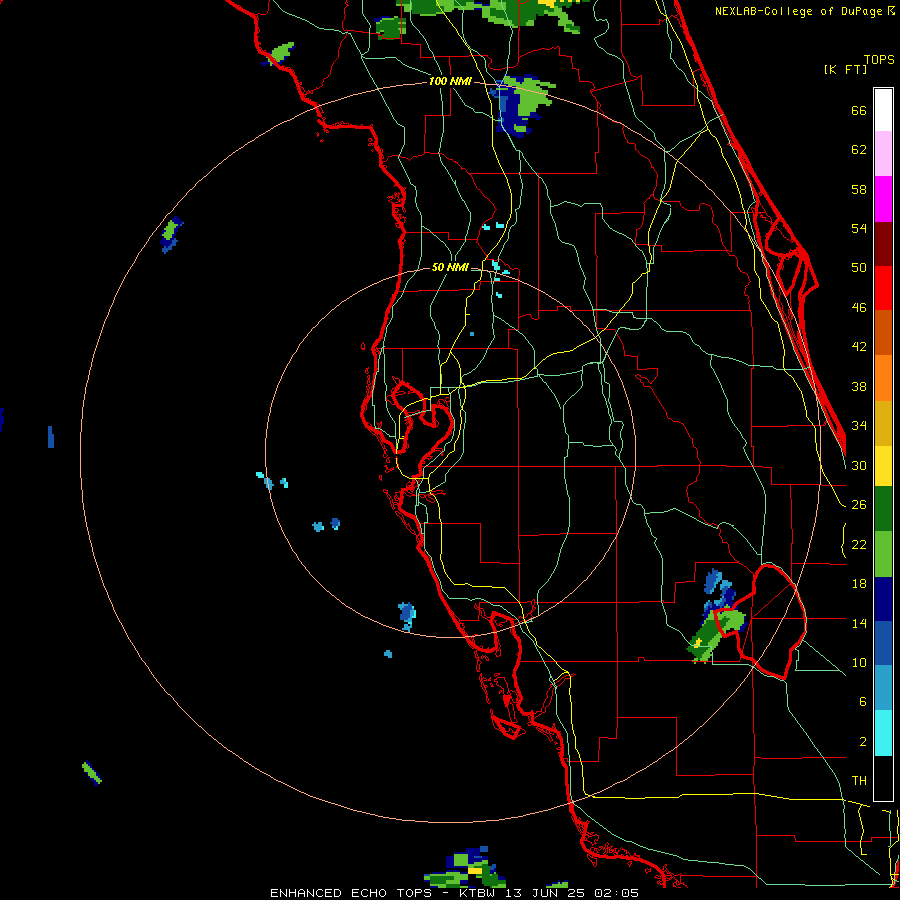Click the legend value 54
The width and height of the screenshot is (900, 900).
[859, 228]
